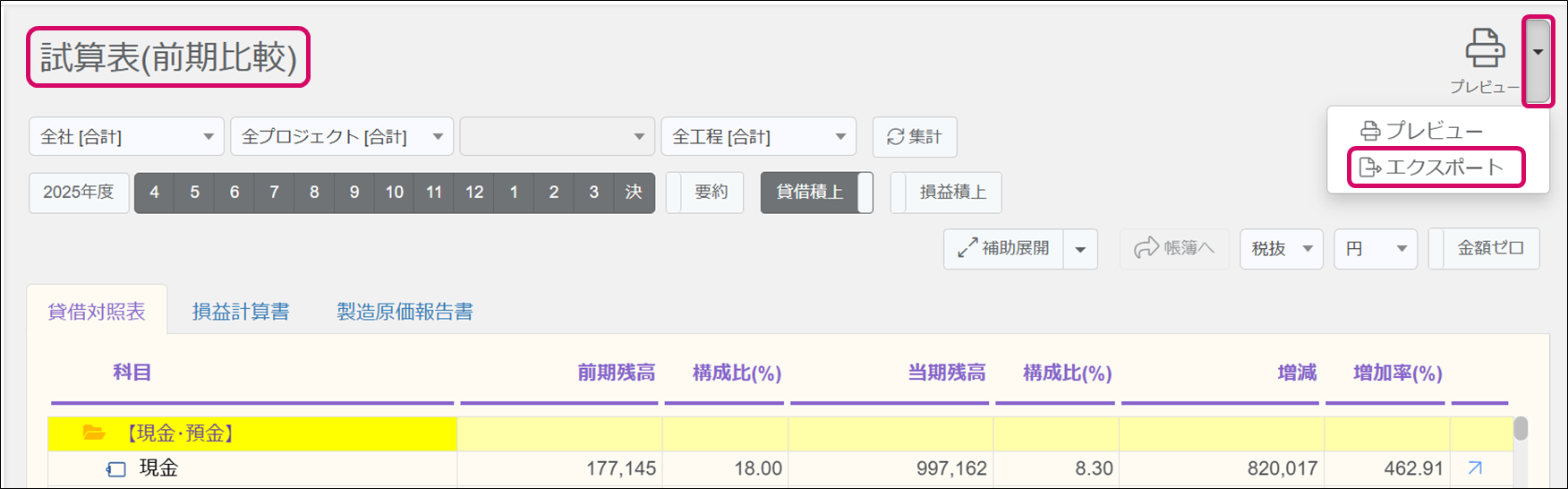The image size is (1568, 489).
Task: Select プレビュー in the dropdown menu
Action: [1423, 131]
